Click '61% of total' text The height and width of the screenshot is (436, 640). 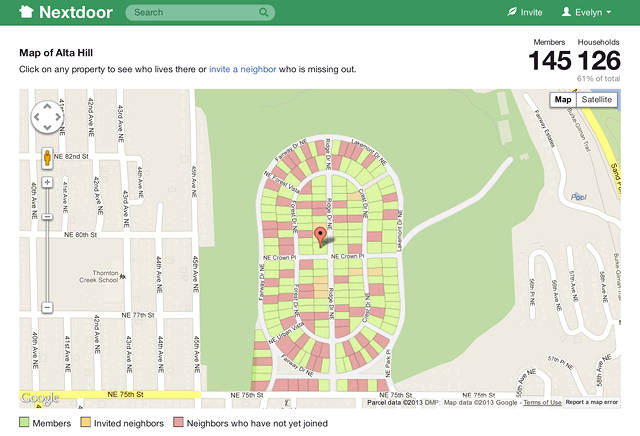(598, 78)
